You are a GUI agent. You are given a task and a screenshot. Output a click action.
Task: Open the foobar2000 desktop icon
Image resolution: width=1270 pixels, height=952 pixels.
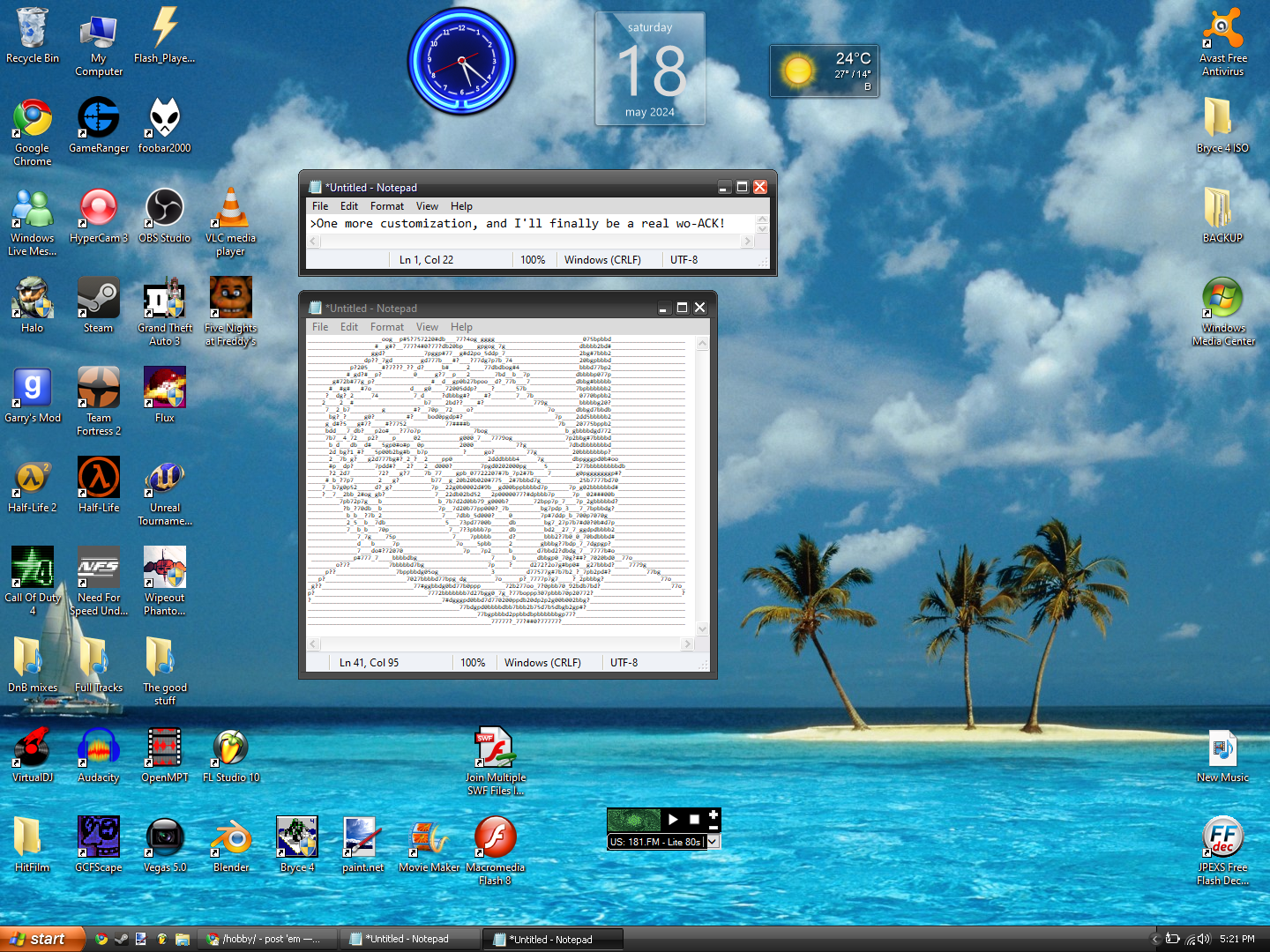click(x=164, y=119)
